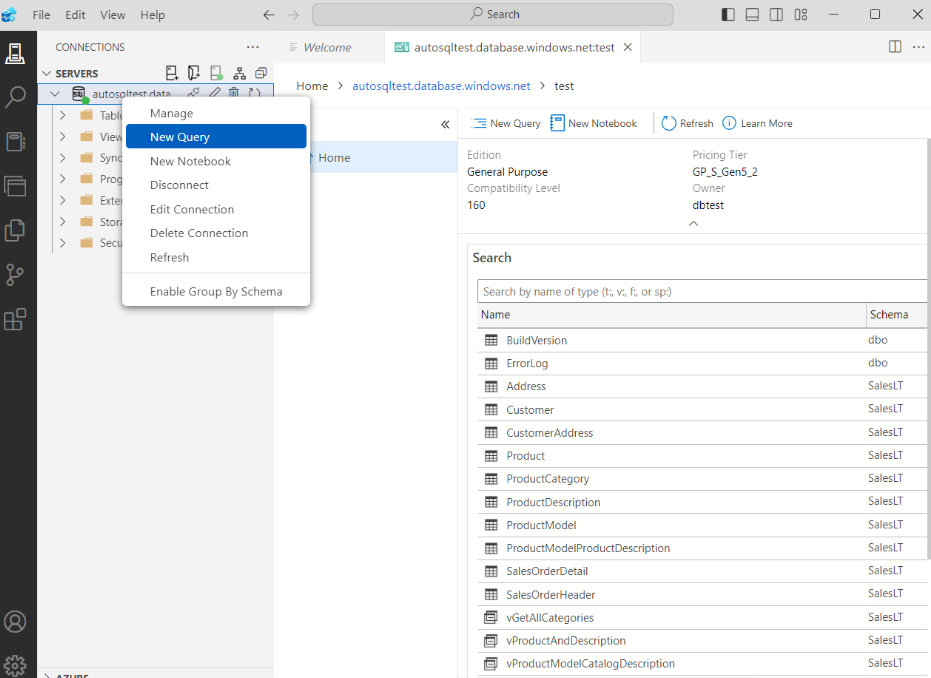Select the Edit Connection pencil icon
The image size is (931, 678).
click(214, 92)
